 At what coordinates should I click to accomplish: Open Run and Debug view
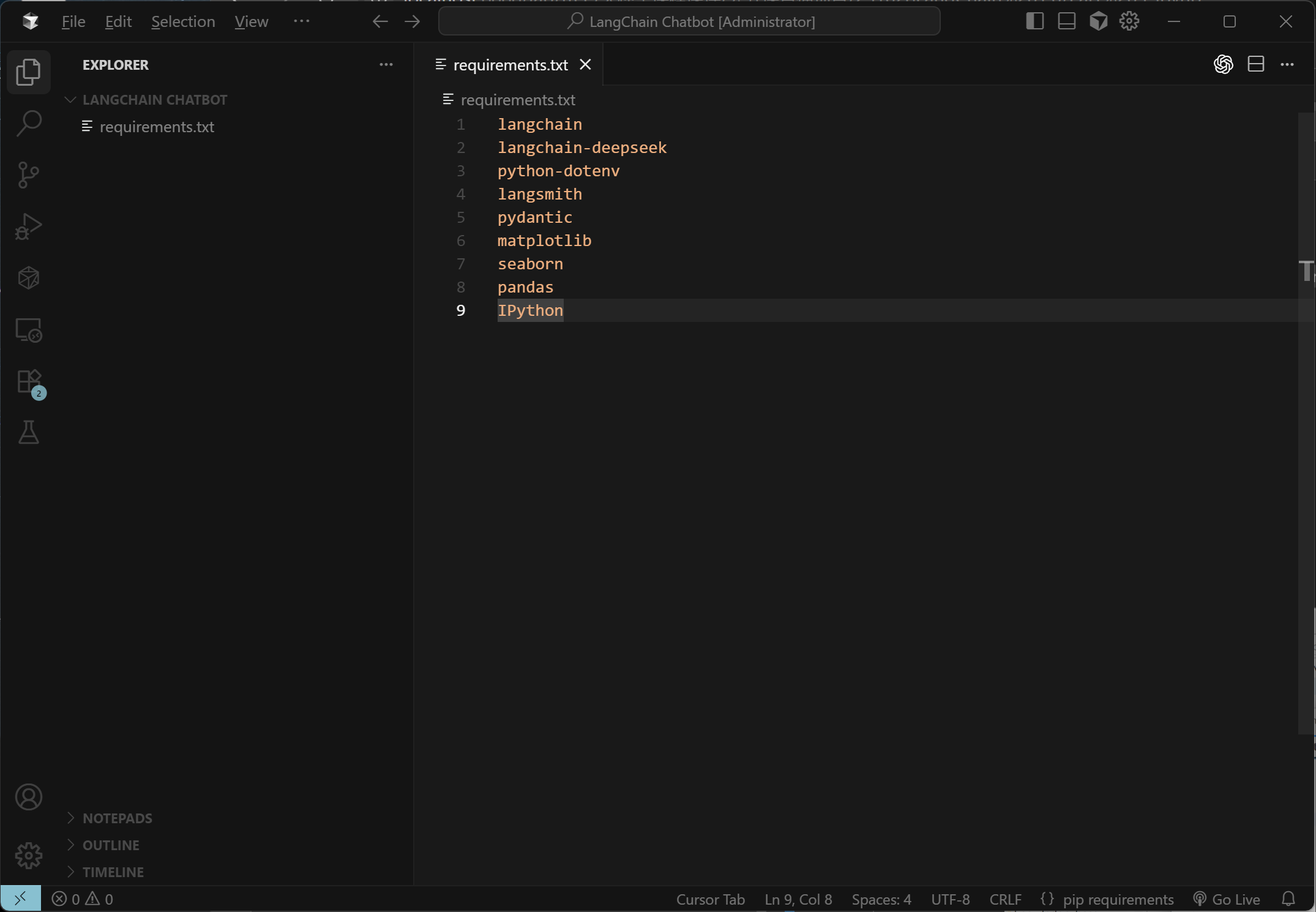[x=28, y=226]
